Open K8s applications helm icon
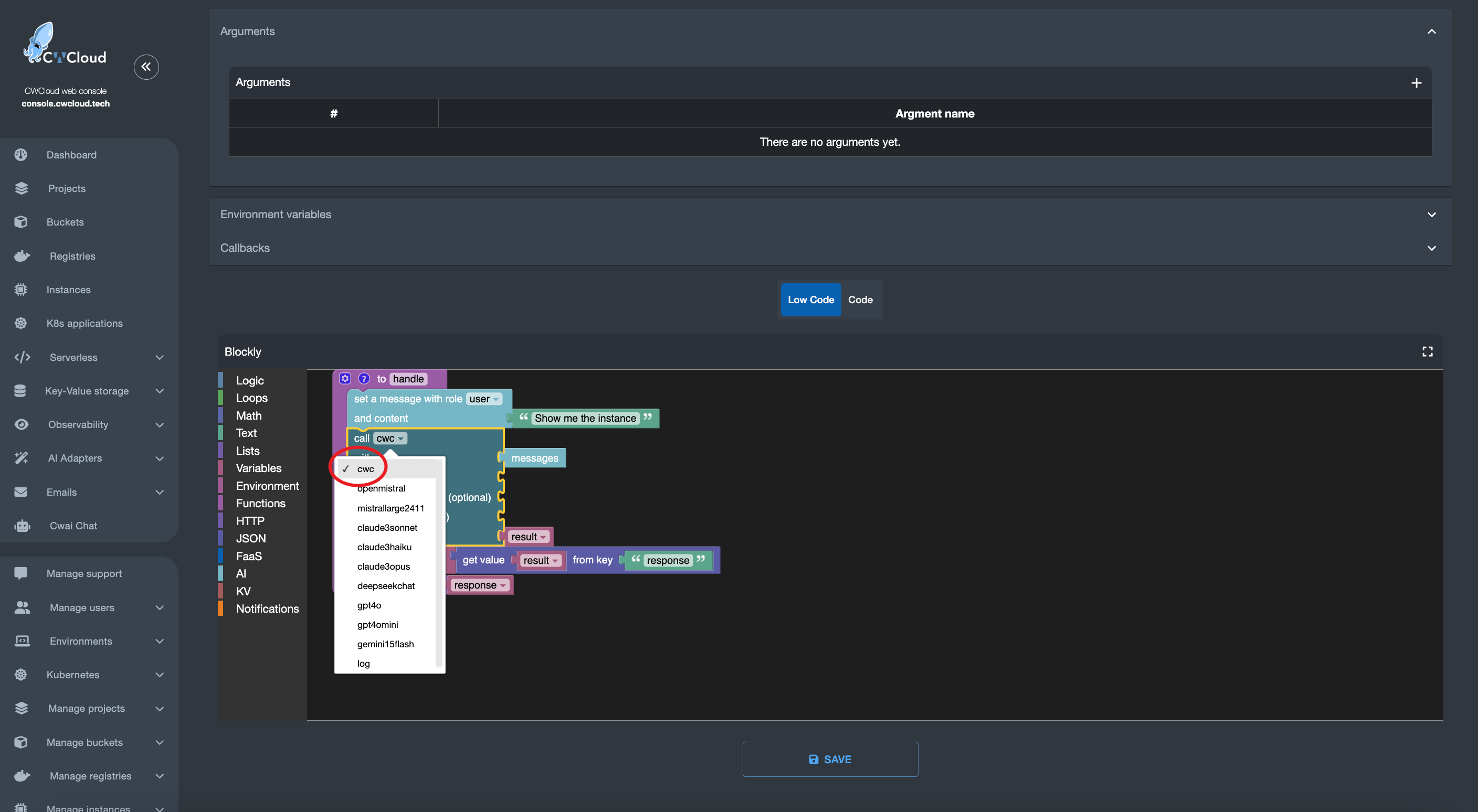 [20, 324]
